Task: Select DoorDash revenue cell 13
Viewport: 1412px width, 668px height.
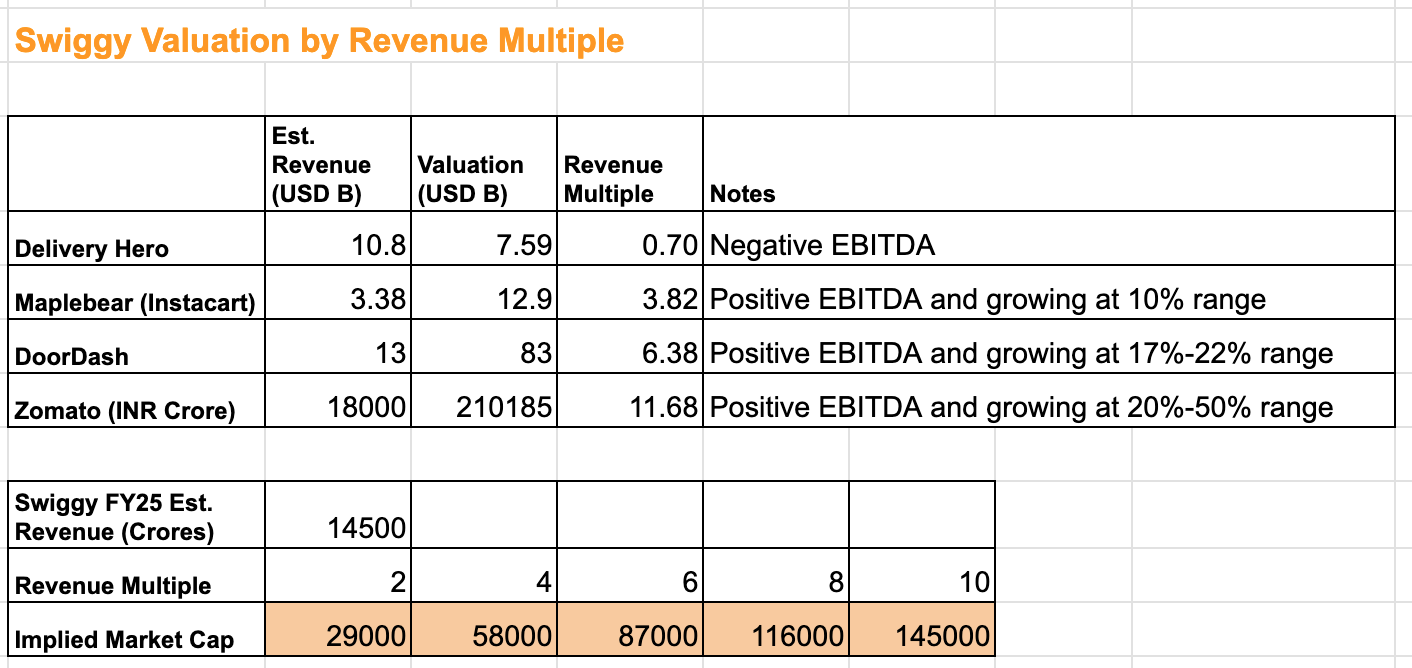Action: (338, 346)
